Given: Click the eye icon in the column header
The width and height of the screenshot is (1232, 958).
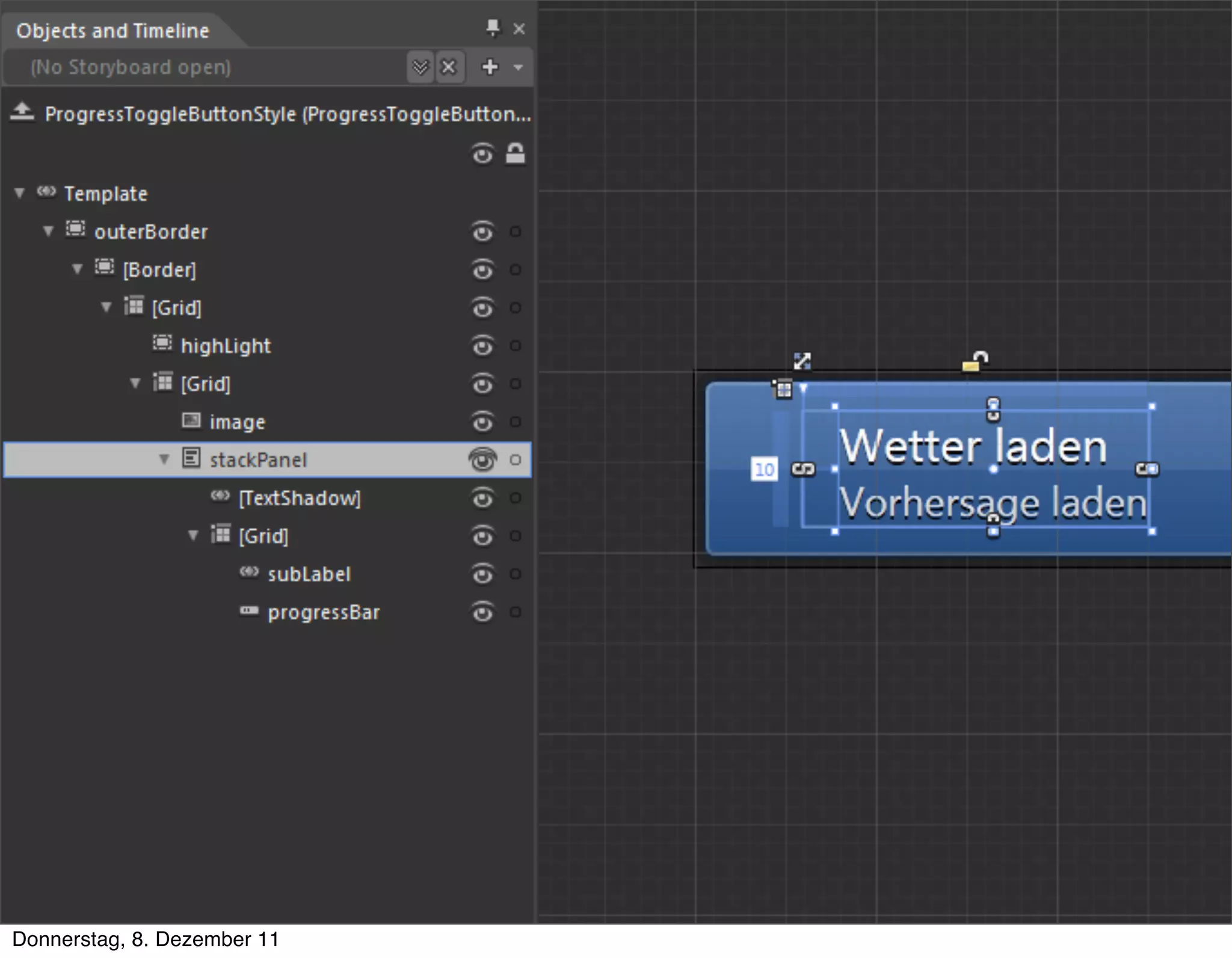Looking at the screenshot, I should (x=482, y=155).
